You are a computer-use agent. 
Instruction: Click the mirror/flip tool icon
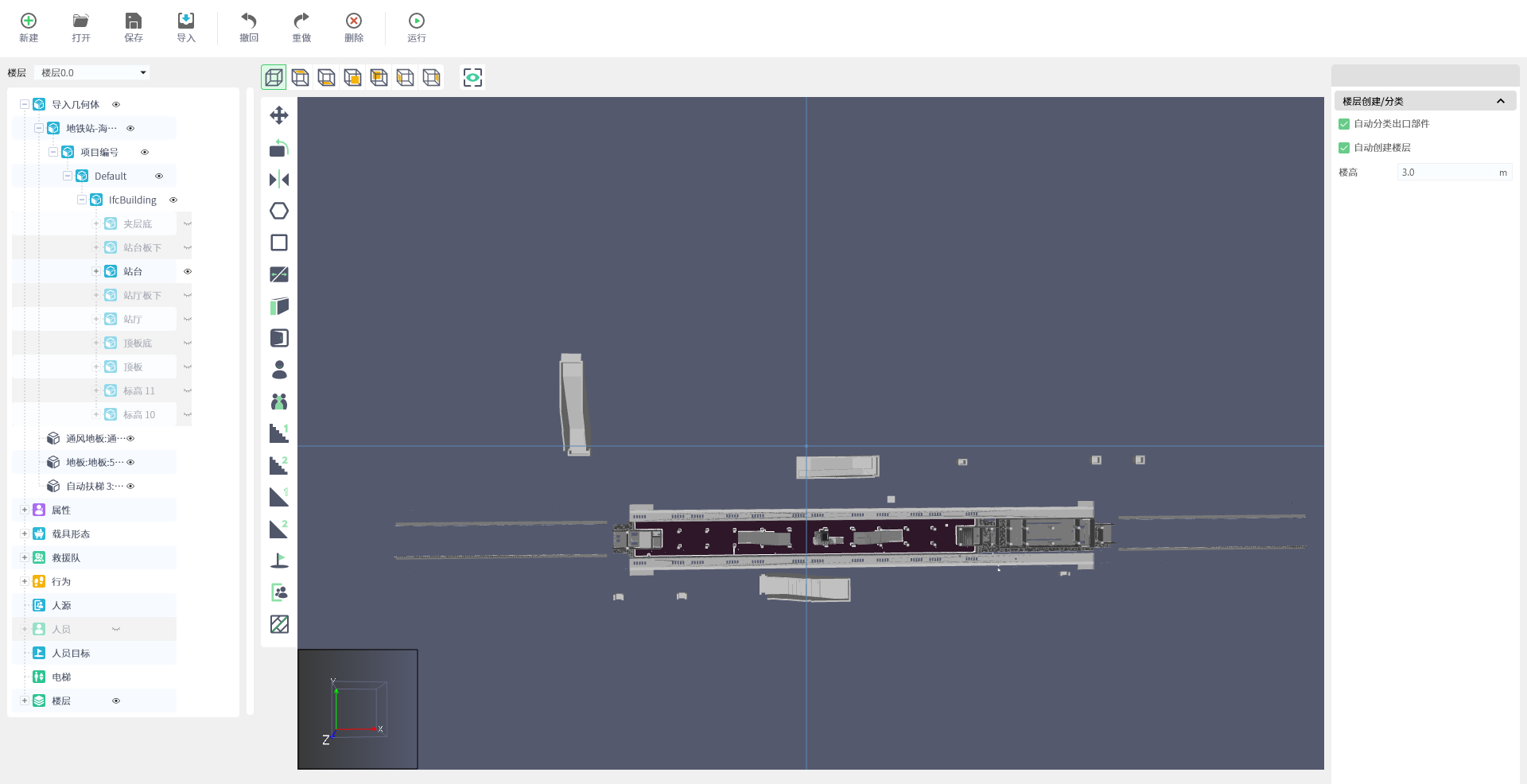coord(279,180)
